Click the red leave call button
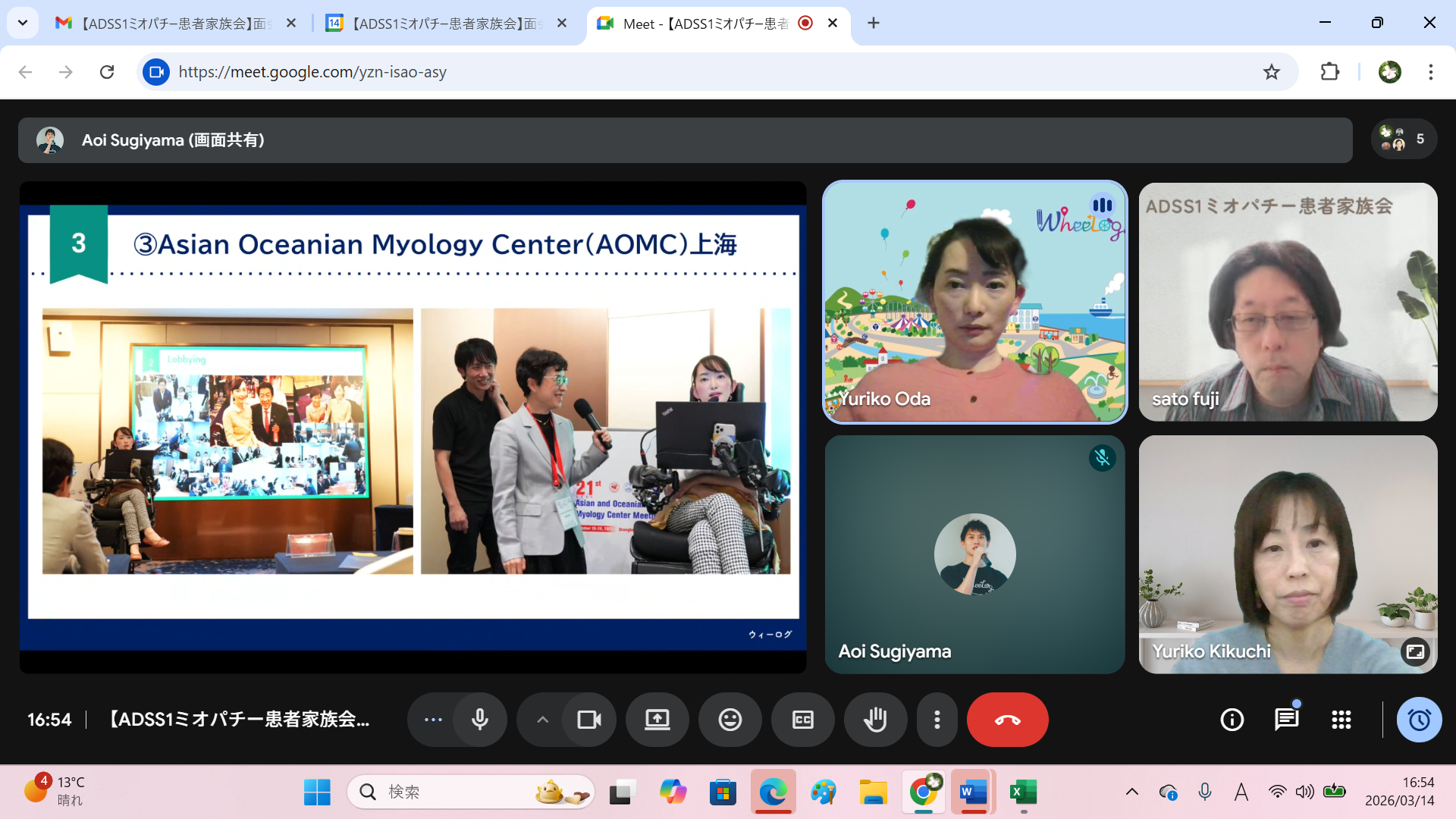Viewport: 1456px width, 819px height. click(1007, 720)
